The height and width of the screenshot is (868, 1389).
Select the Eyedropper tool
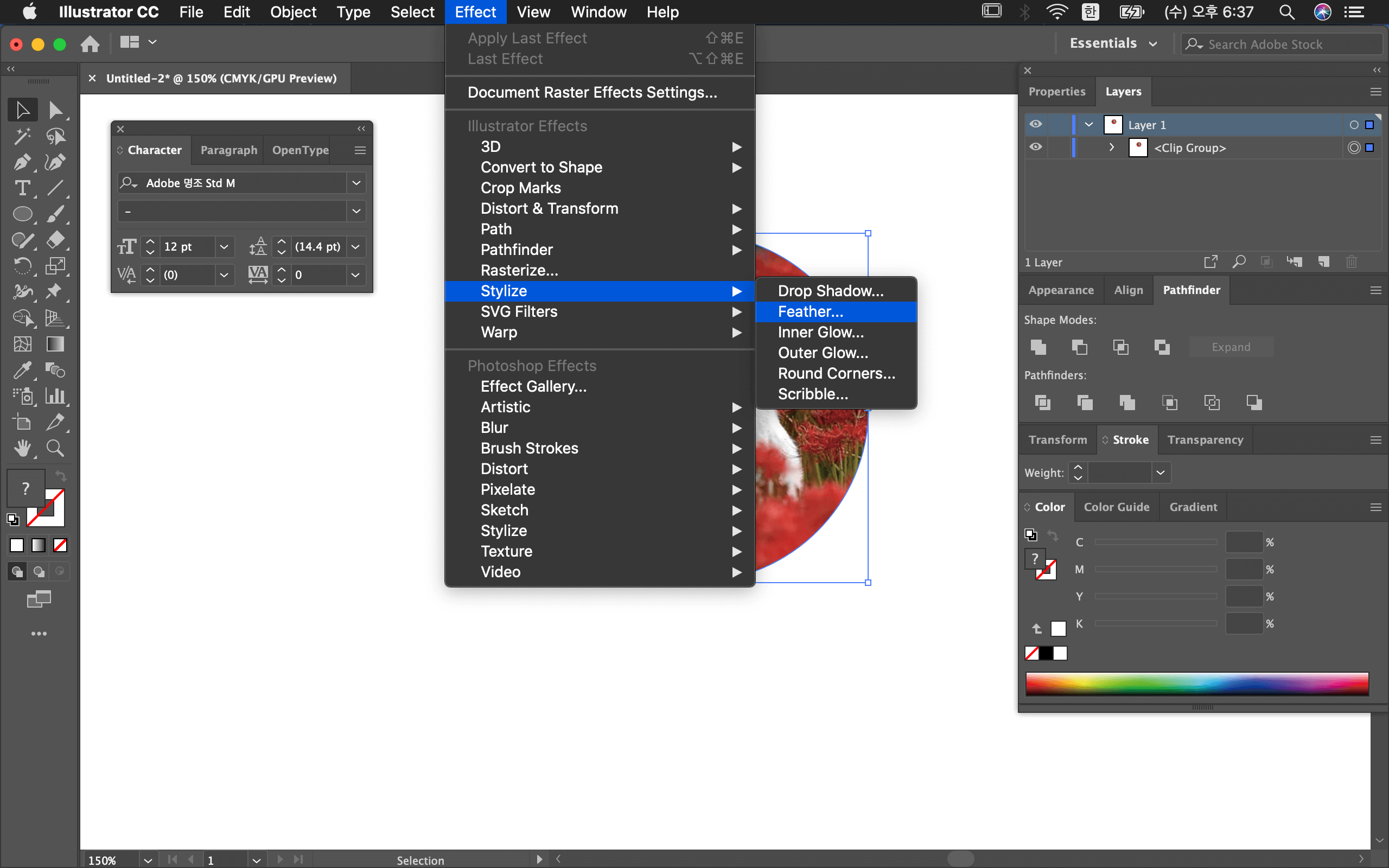click(x=22, y=369)
